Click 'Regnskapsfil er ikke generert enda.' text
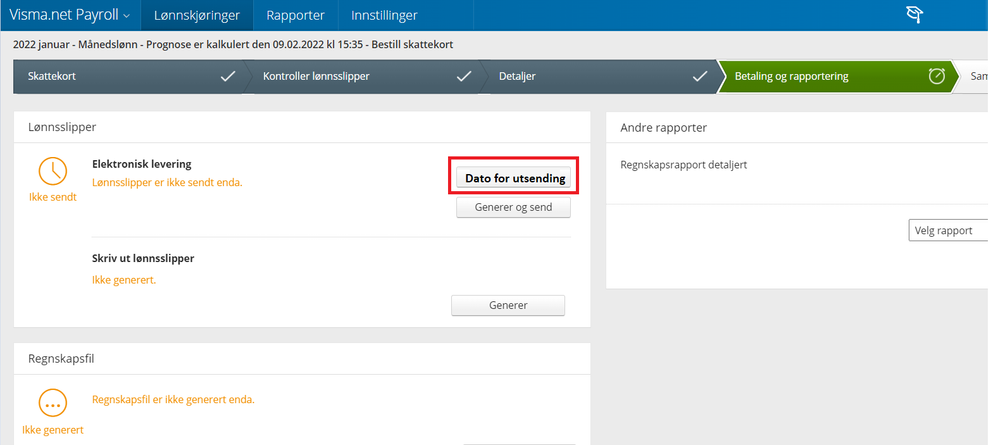This screenshot has width=998, height=445. [173, 400]
